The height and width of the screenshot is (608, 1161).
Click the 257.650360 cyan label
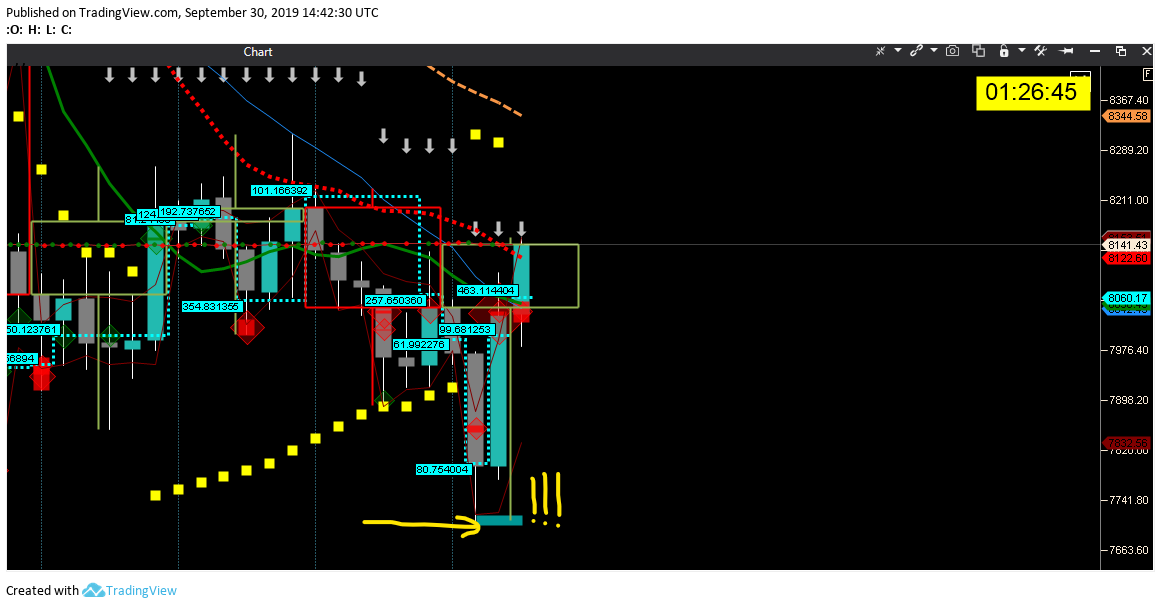coord(395,301)
